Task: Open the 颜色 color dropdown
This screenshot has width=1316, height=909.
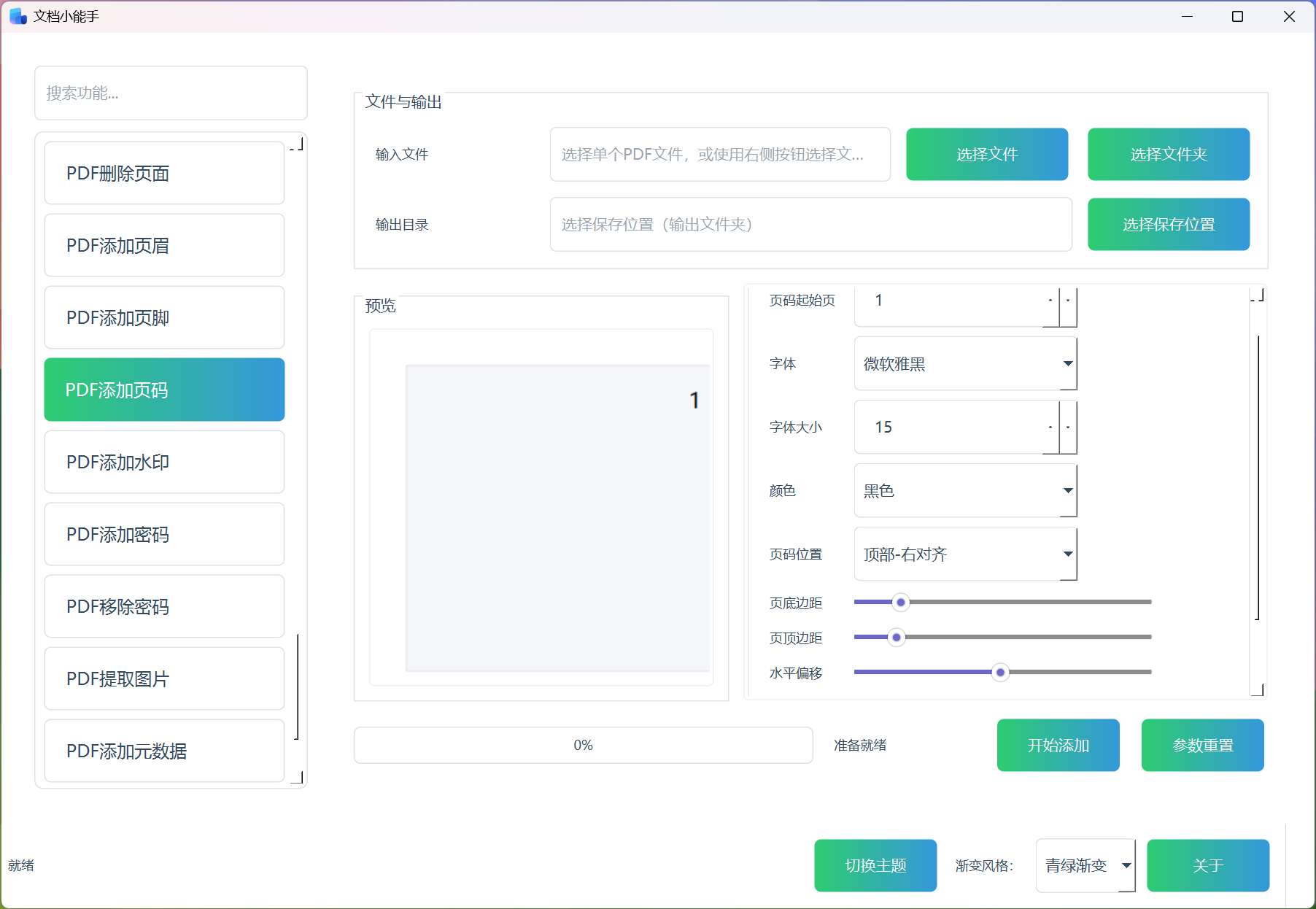Action: 1067,490
